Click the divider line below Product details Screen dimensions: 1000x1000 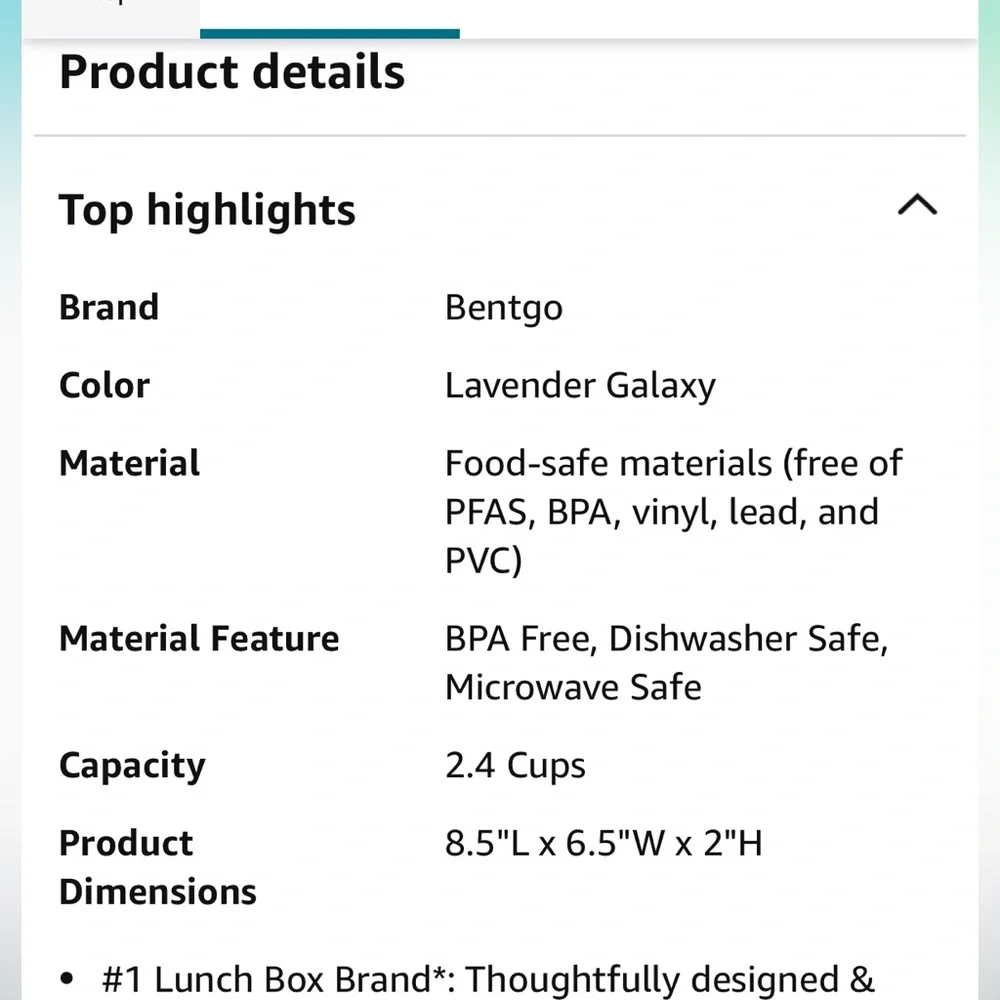[x=500, y=136]
